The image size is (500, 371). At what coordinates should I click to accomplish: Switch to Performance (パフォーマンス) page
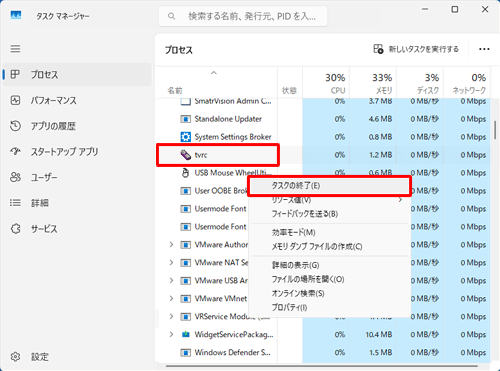coord(77,100)
